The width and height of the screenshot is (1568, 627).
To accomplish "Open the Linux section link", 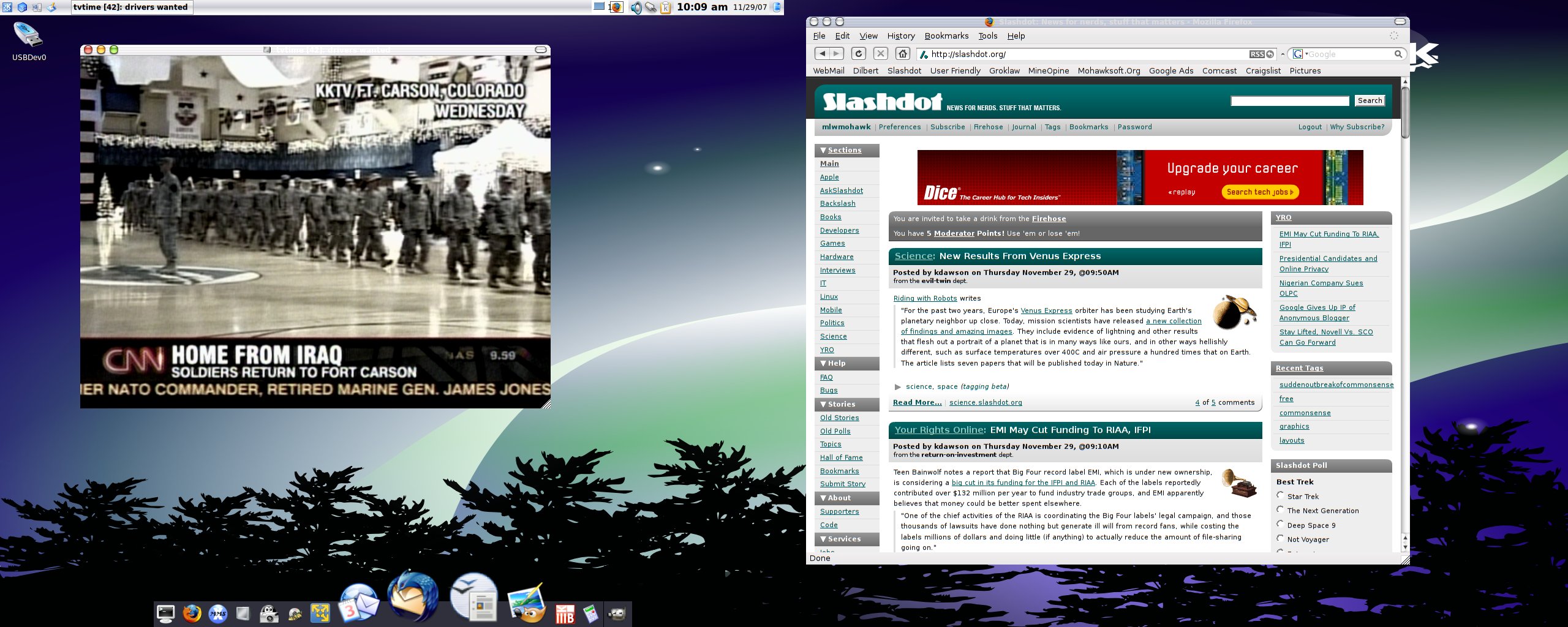I will 829,296.
